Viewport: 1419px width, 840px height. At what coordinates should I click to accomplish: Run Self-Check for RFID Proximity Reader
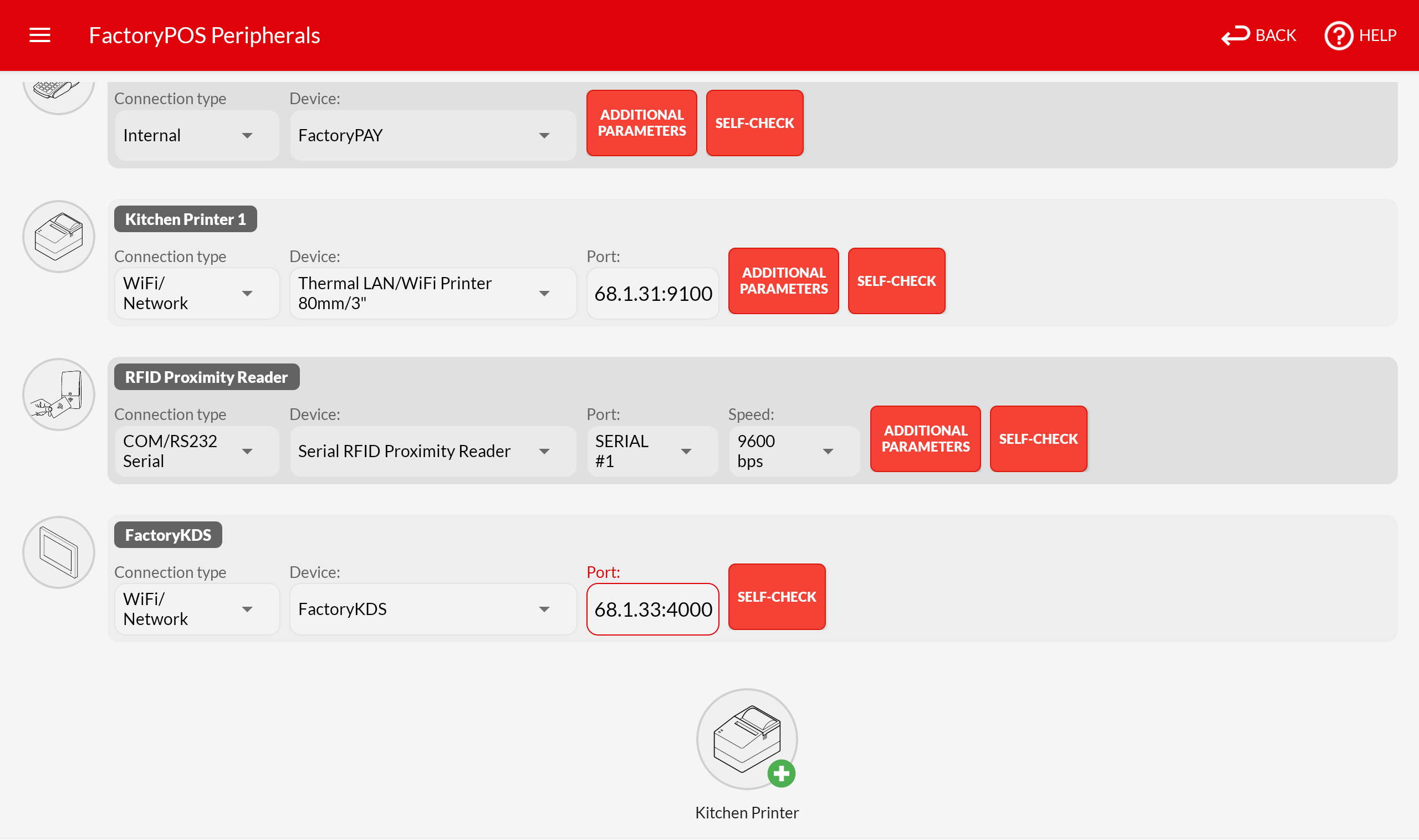coord(1038,439)
